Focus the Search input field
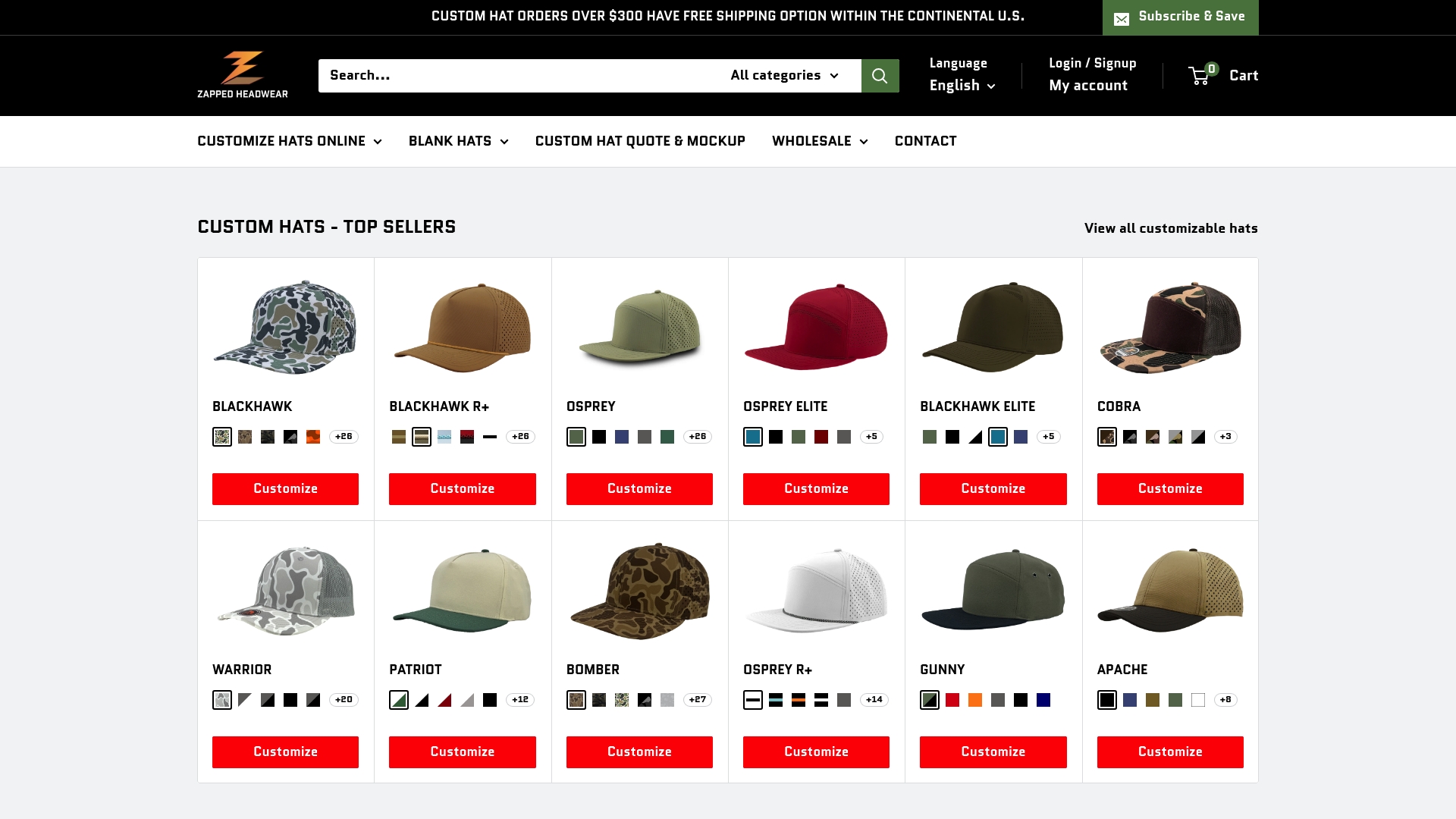Viewport: 1456px width, 819px height. point(516,76)
